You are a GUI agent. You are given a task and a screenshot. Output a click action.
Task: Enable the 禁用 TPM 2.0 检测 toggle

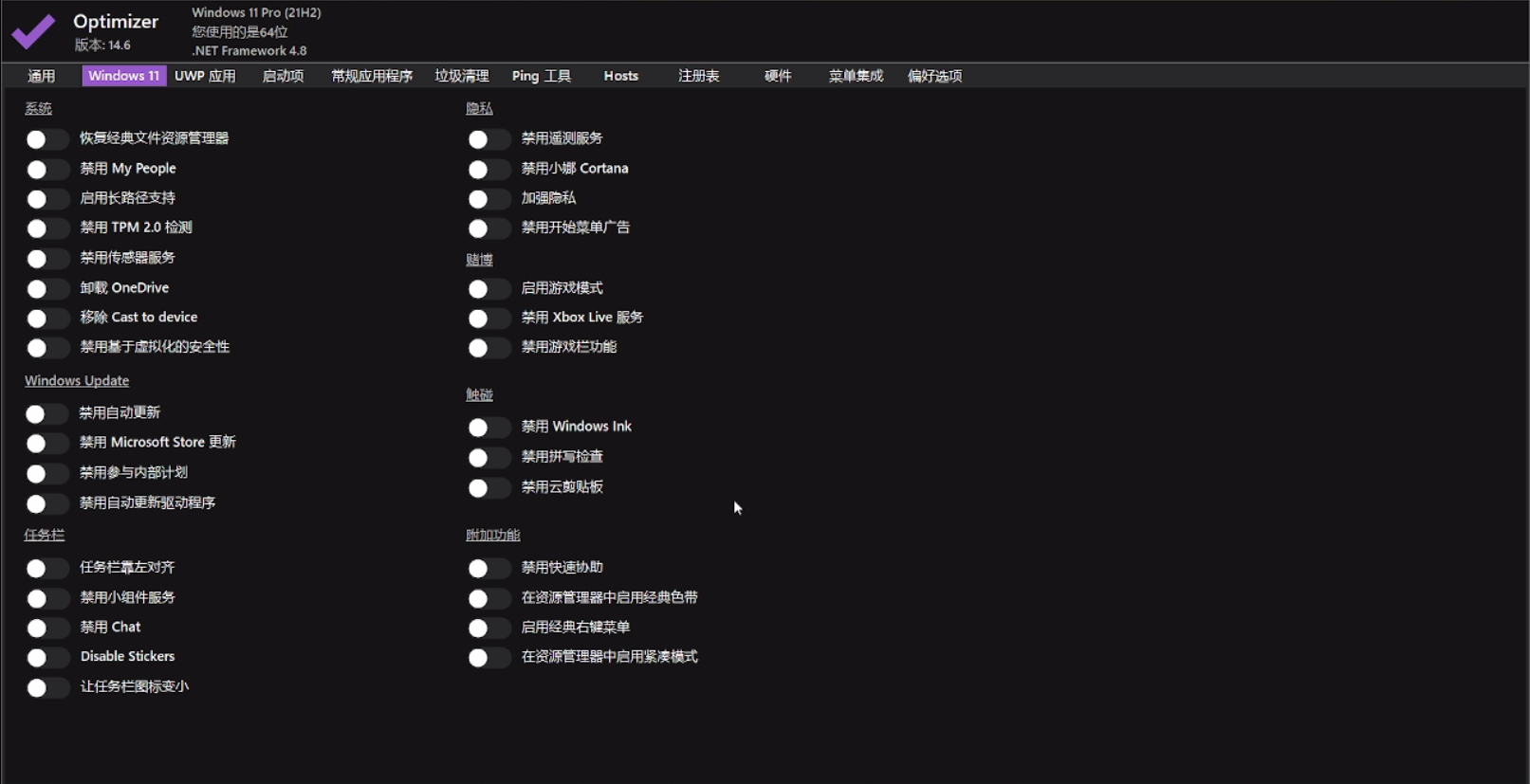click(46, 228)
